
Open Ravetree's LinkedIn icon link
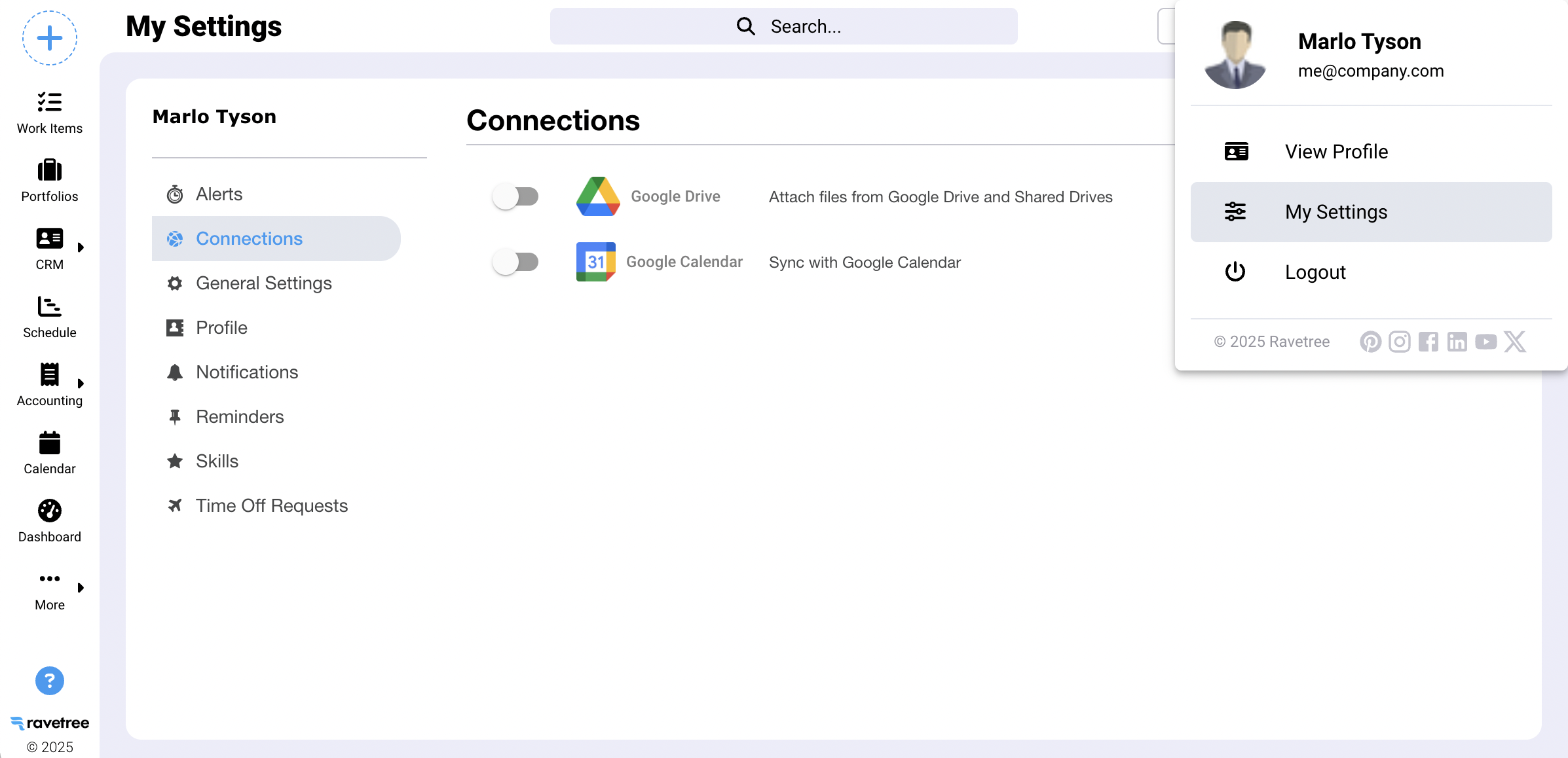(x=1457, y=342)
